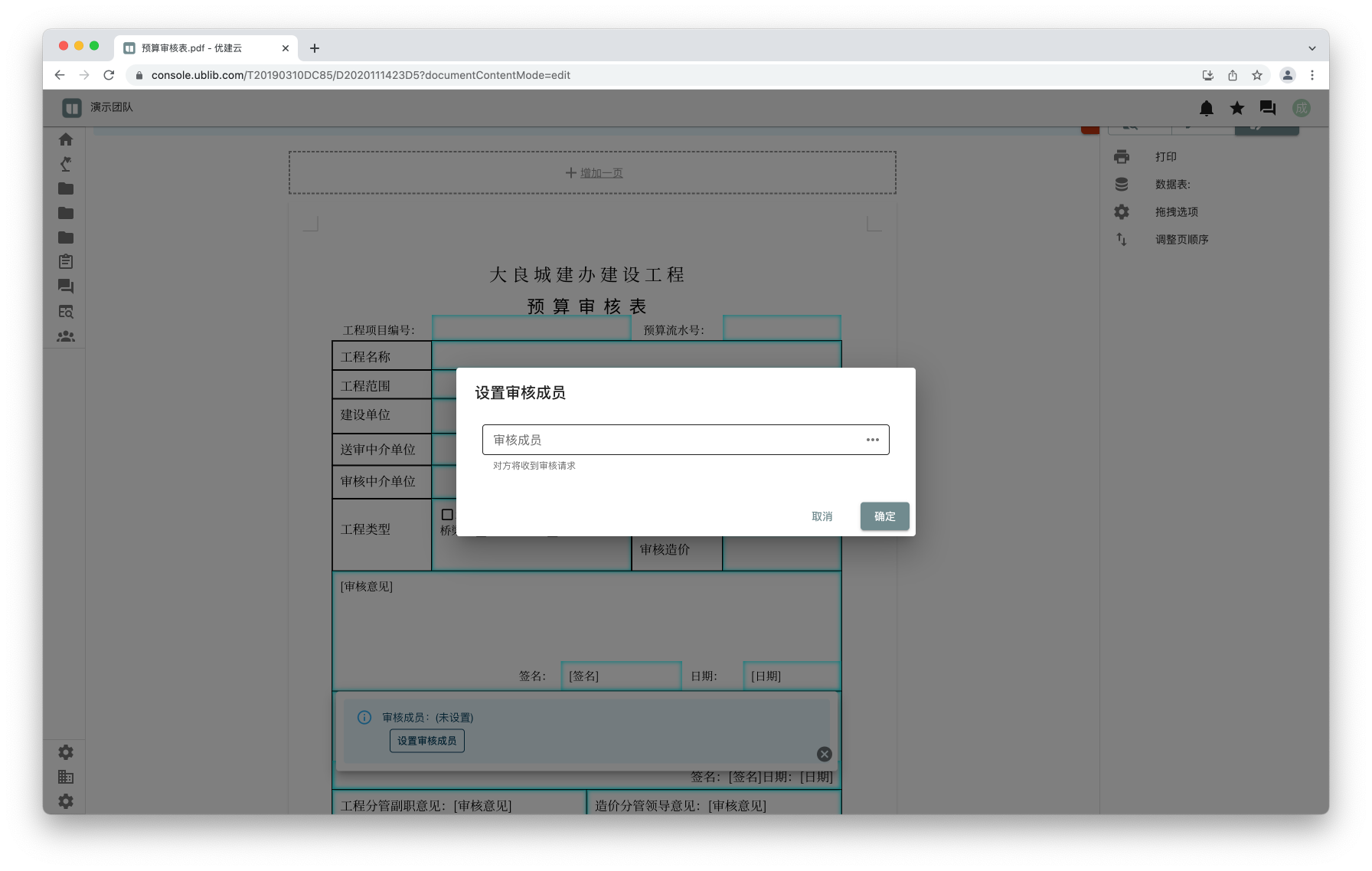The height and width of the screenshot is (871, 1372).
Task: Open favorites via the star icon
Action: coord(1237,108)
